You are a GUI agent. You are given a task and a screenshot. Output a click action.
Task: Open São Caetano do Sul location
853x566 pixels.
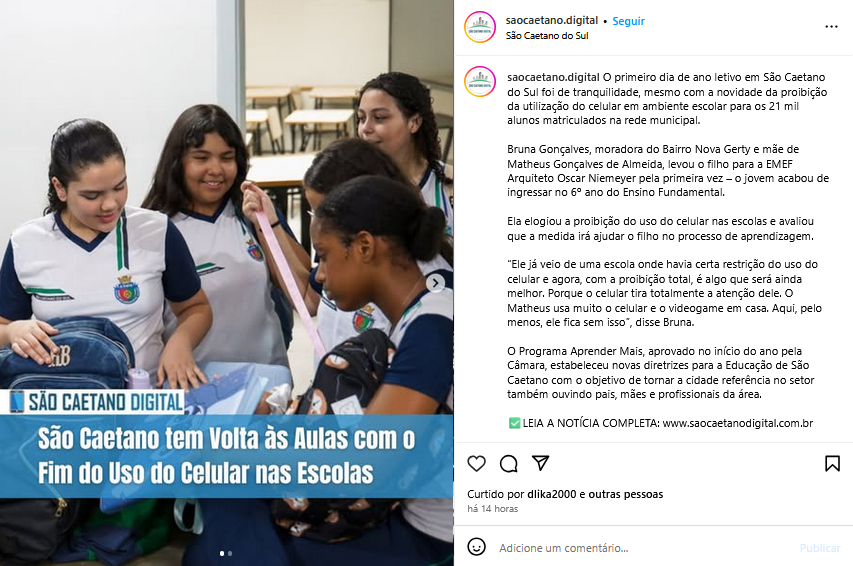coord(547,36)
